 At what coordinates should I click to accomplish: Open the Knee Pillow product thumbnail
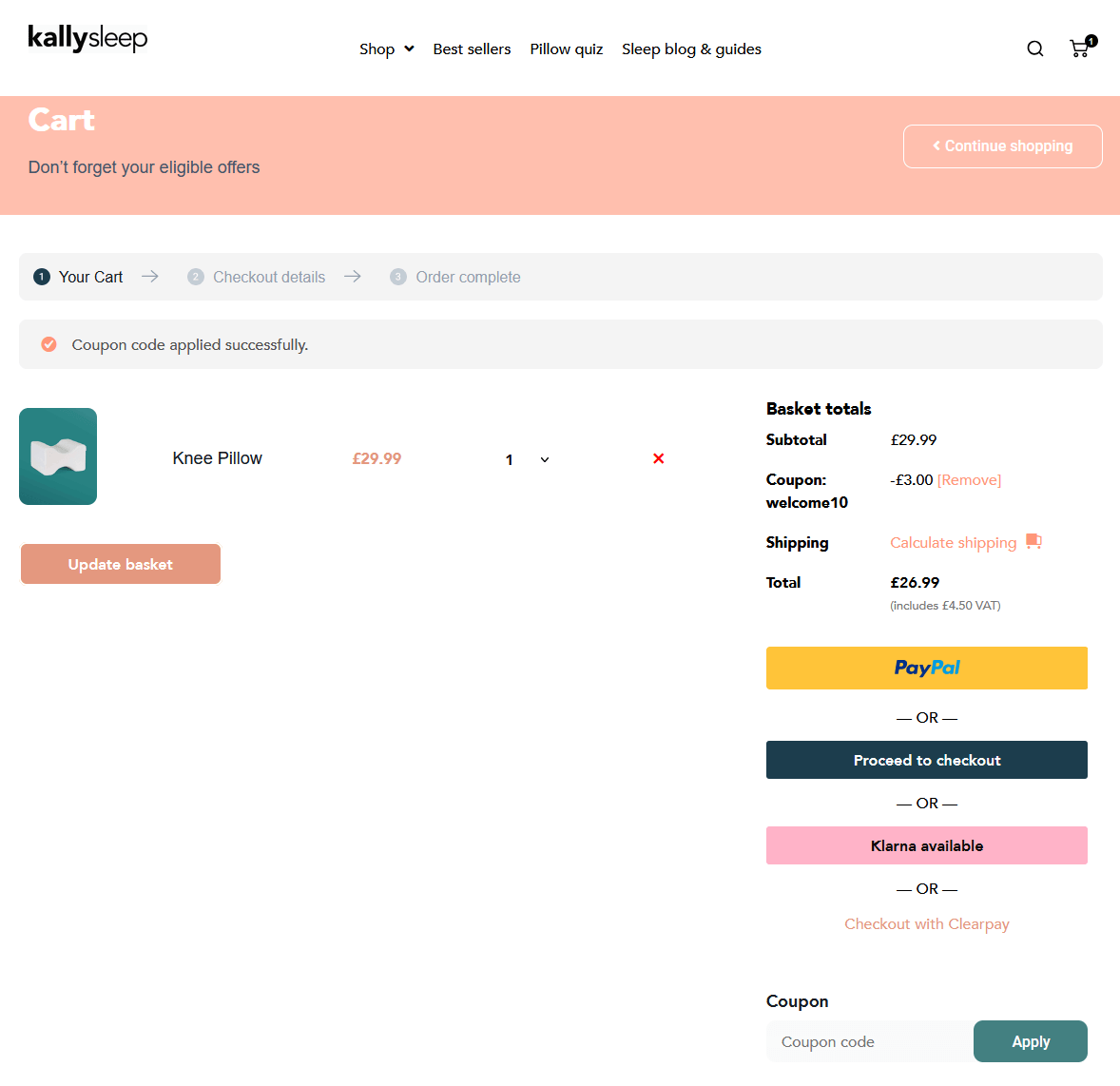click(x=58, y=456)
